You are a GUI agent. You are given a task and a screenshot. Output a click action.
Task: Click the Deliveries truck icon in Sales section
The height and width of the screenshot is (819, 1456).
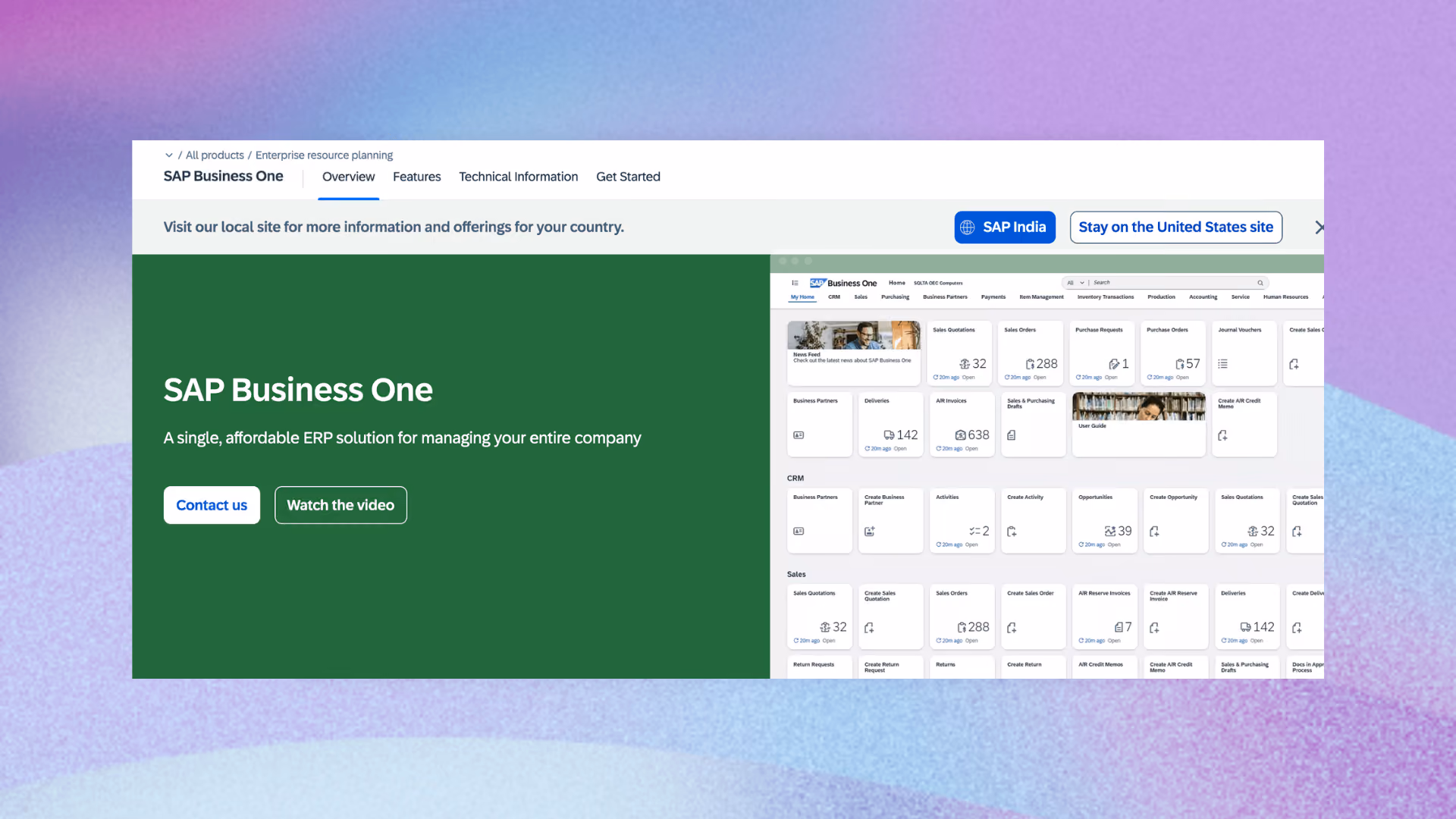[x=1245, y=627]
